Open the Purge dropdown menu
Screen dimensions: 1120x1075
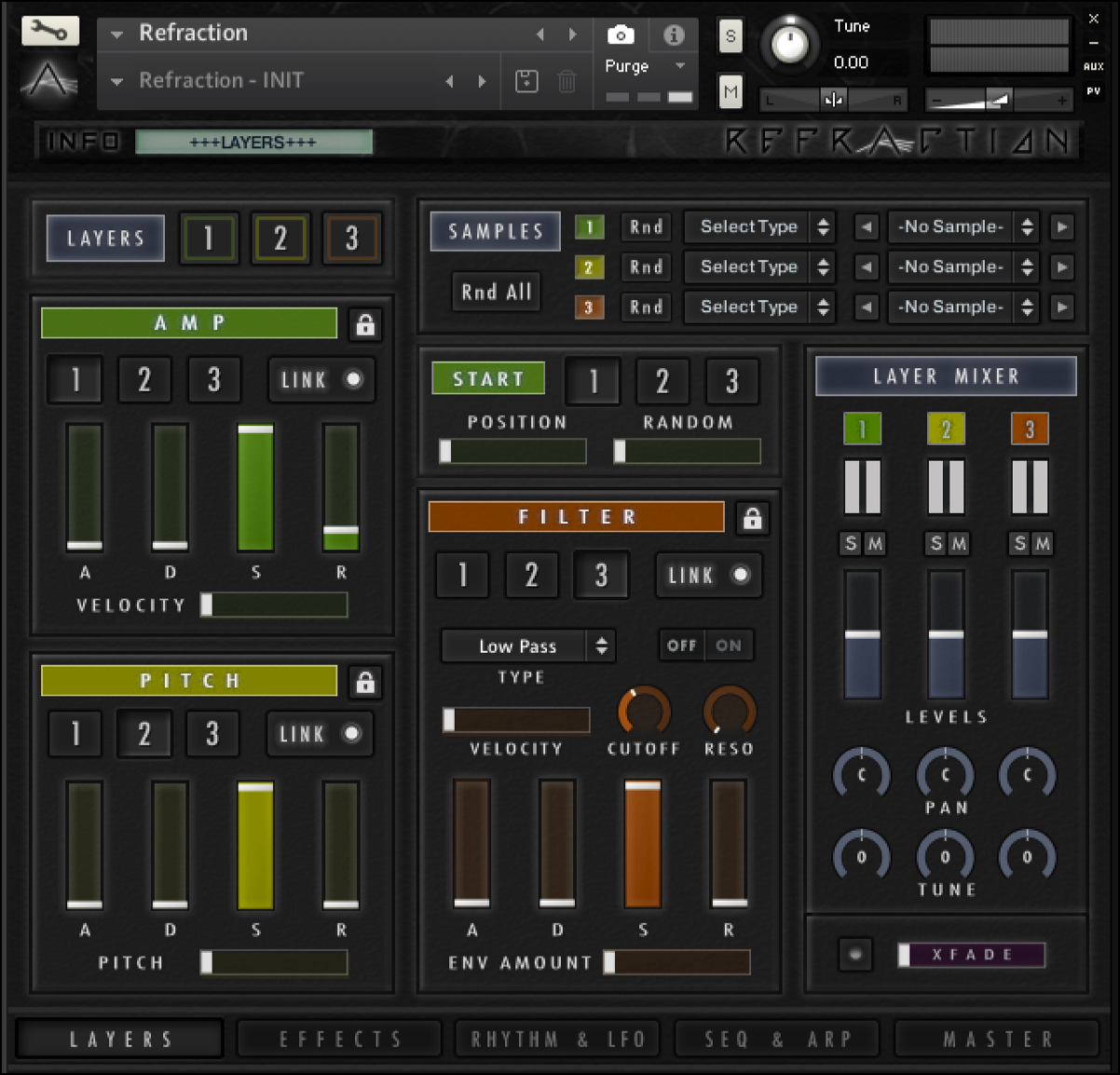[645, 66]
